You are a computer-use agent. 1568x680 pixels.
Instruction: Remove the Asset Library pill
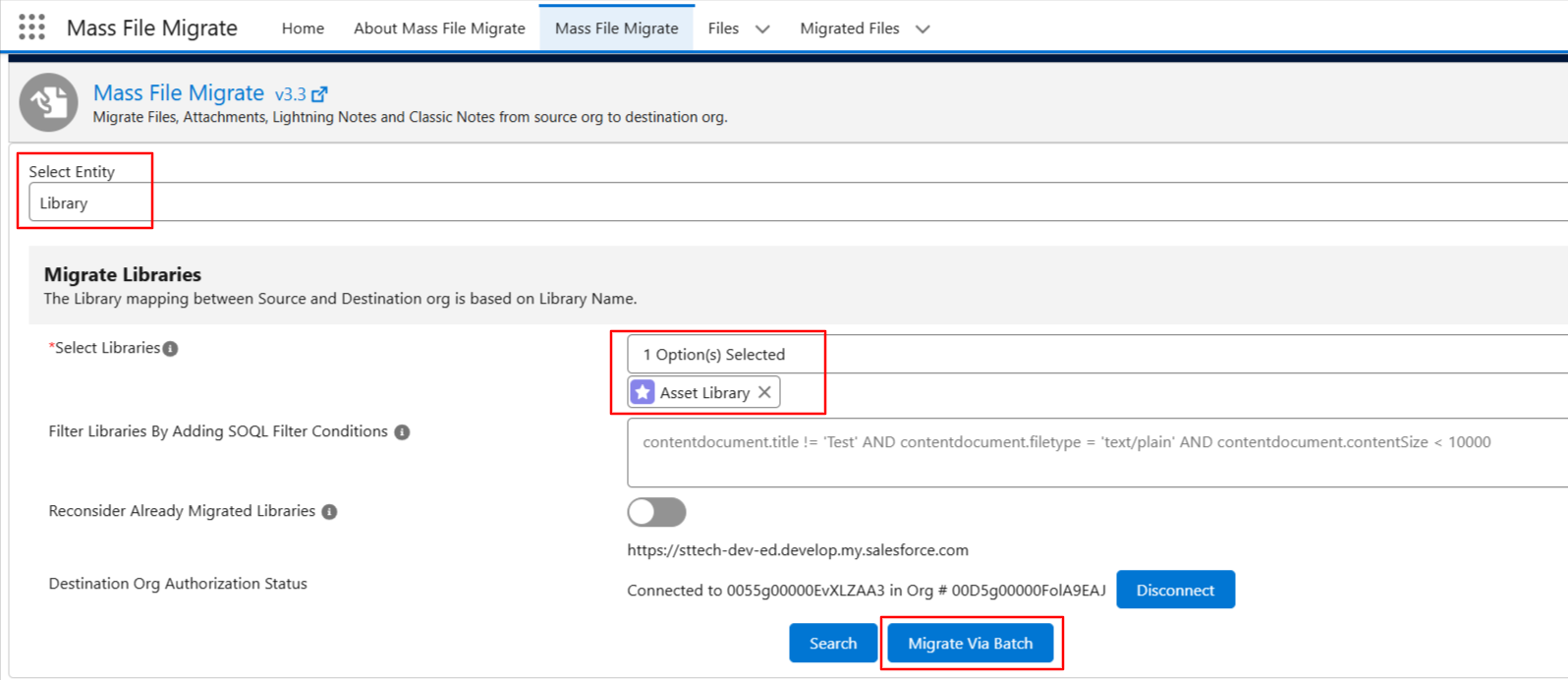point(764,392)
